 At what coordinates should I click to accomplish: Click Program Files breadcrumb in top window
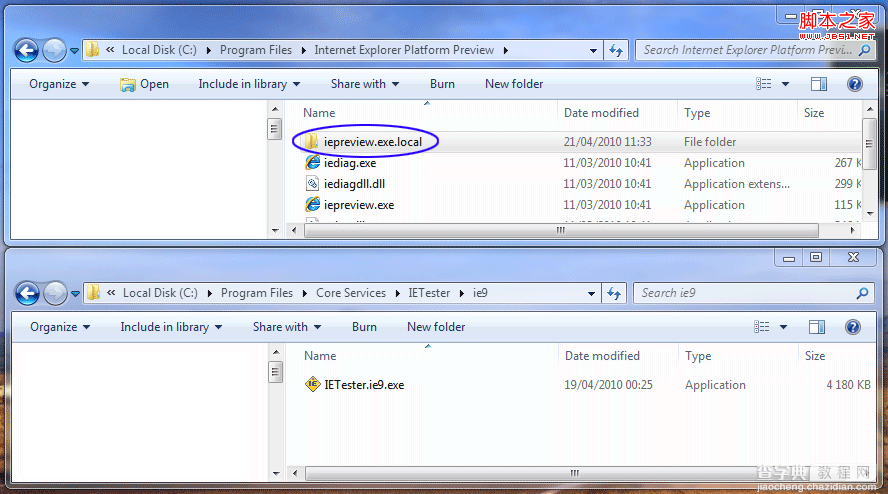click(x=256, y=50)
